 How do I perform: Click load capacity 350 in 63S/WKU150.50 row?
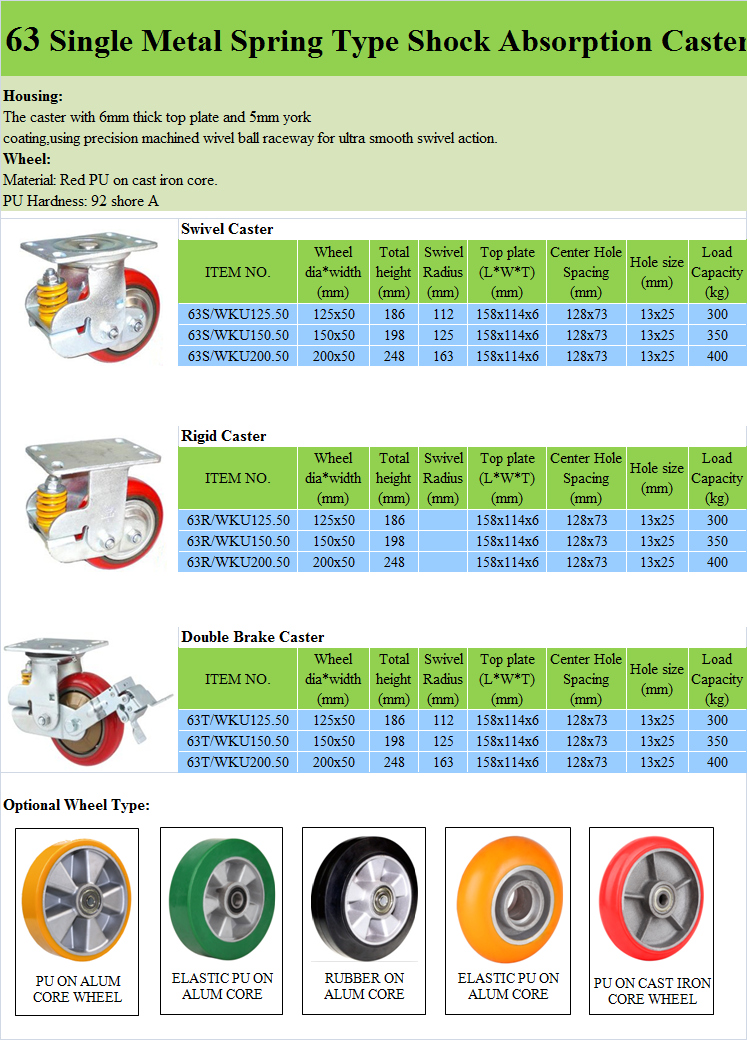click(x=717, y=335)
